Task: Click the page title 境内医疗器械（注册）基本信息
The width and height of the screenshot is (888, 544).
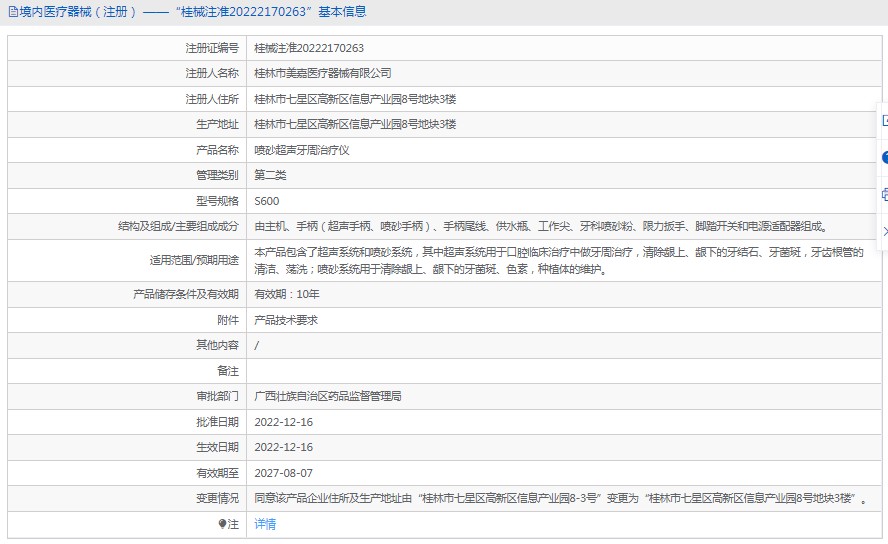Action: tap(193, 12)
